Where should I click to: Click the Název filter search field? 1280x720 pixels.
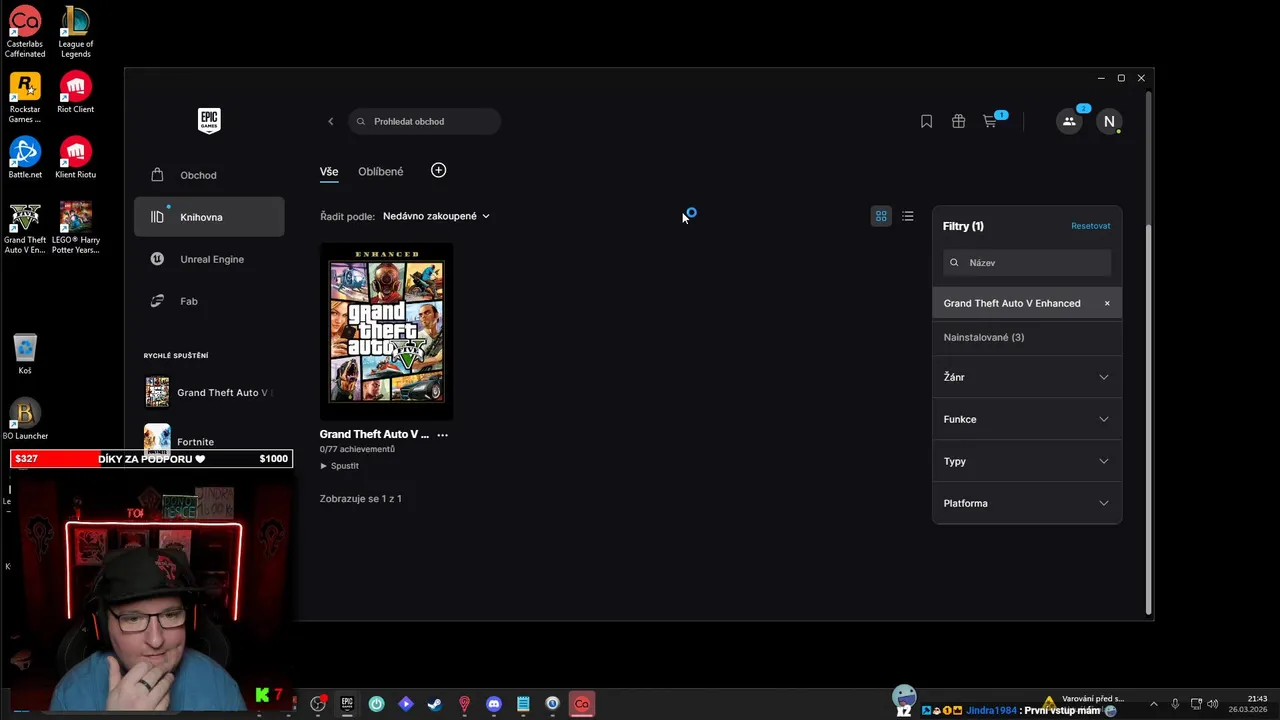click(x=1027, y=263)
